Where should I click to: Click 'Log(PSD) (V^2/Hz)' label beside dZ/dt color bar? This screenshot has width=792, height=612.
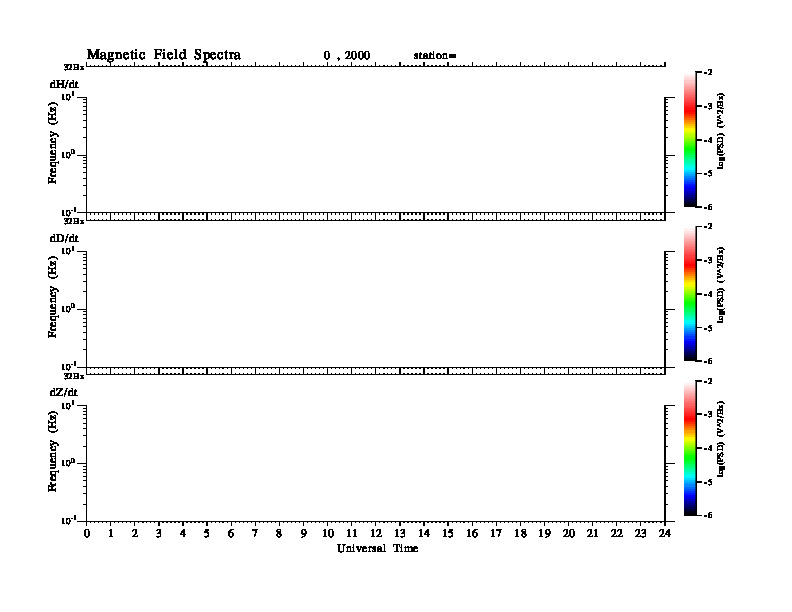[x=721, y=439]
